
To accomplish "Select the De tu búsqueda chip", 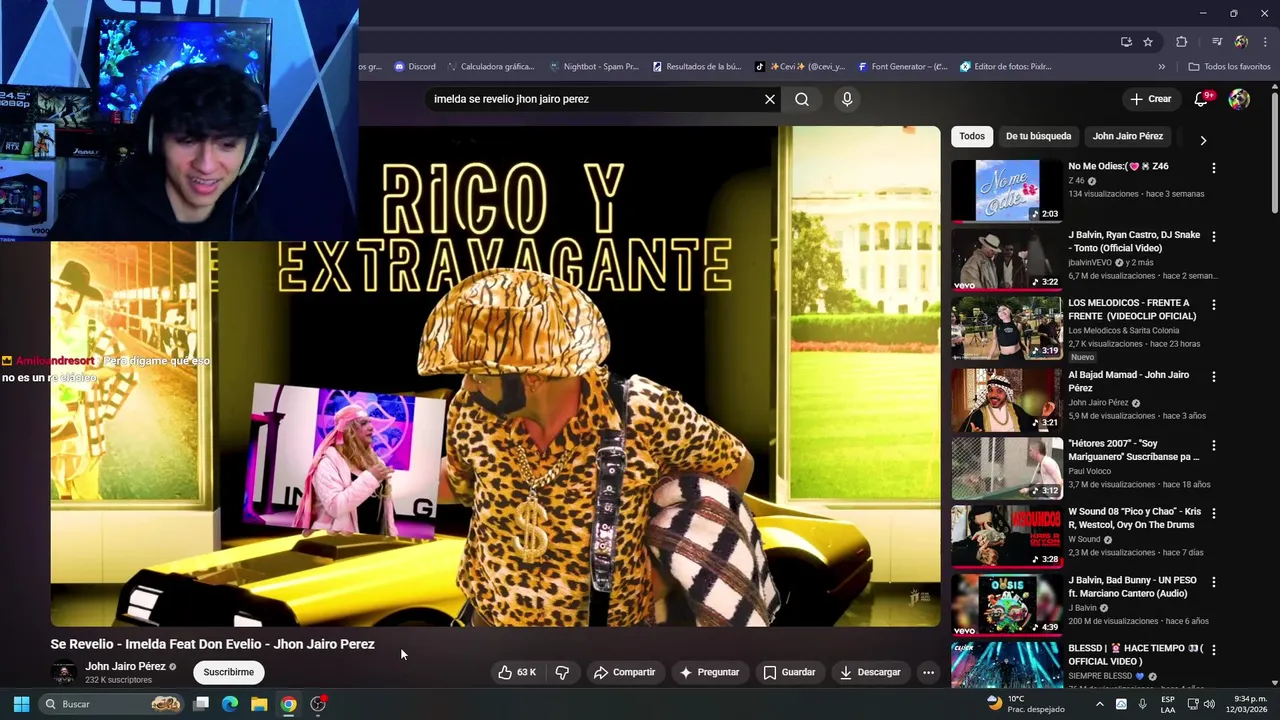I will click(1038, 136).
